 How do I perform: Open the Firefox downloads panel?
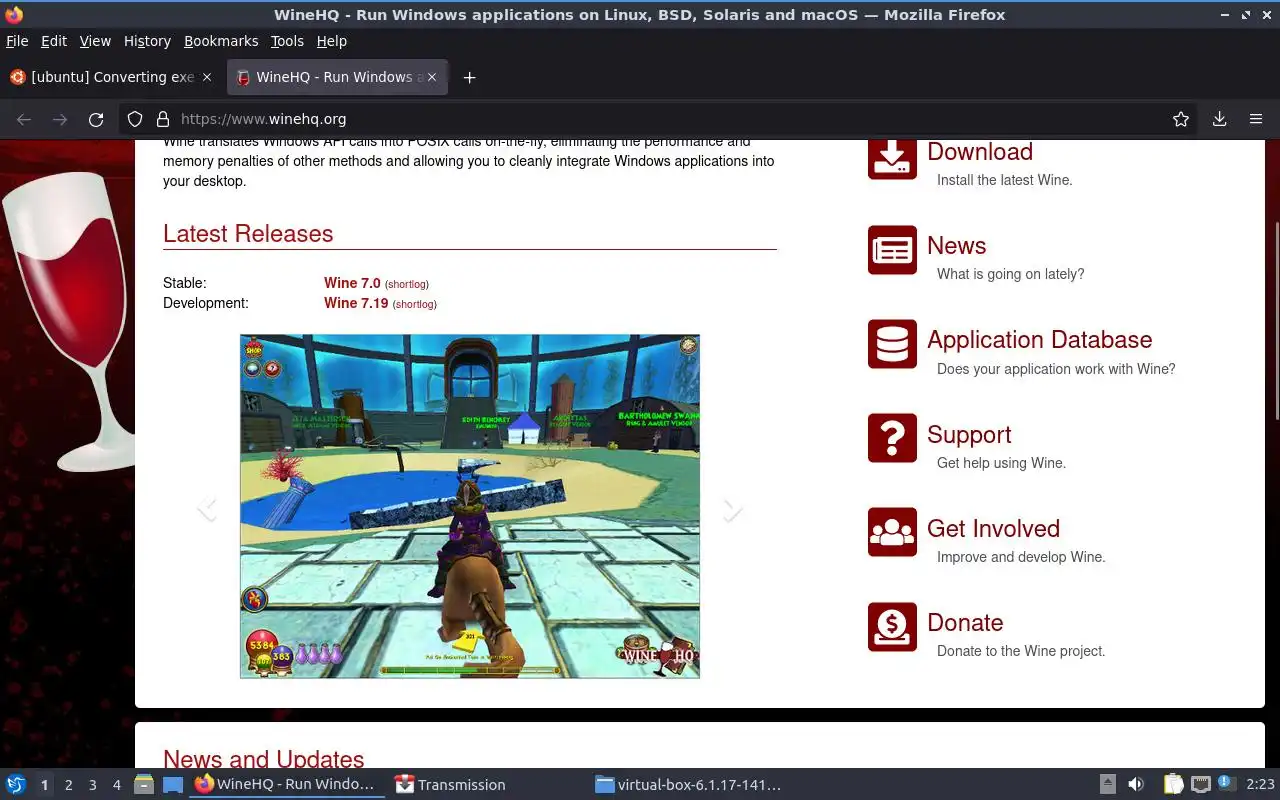pos(1219,119)
